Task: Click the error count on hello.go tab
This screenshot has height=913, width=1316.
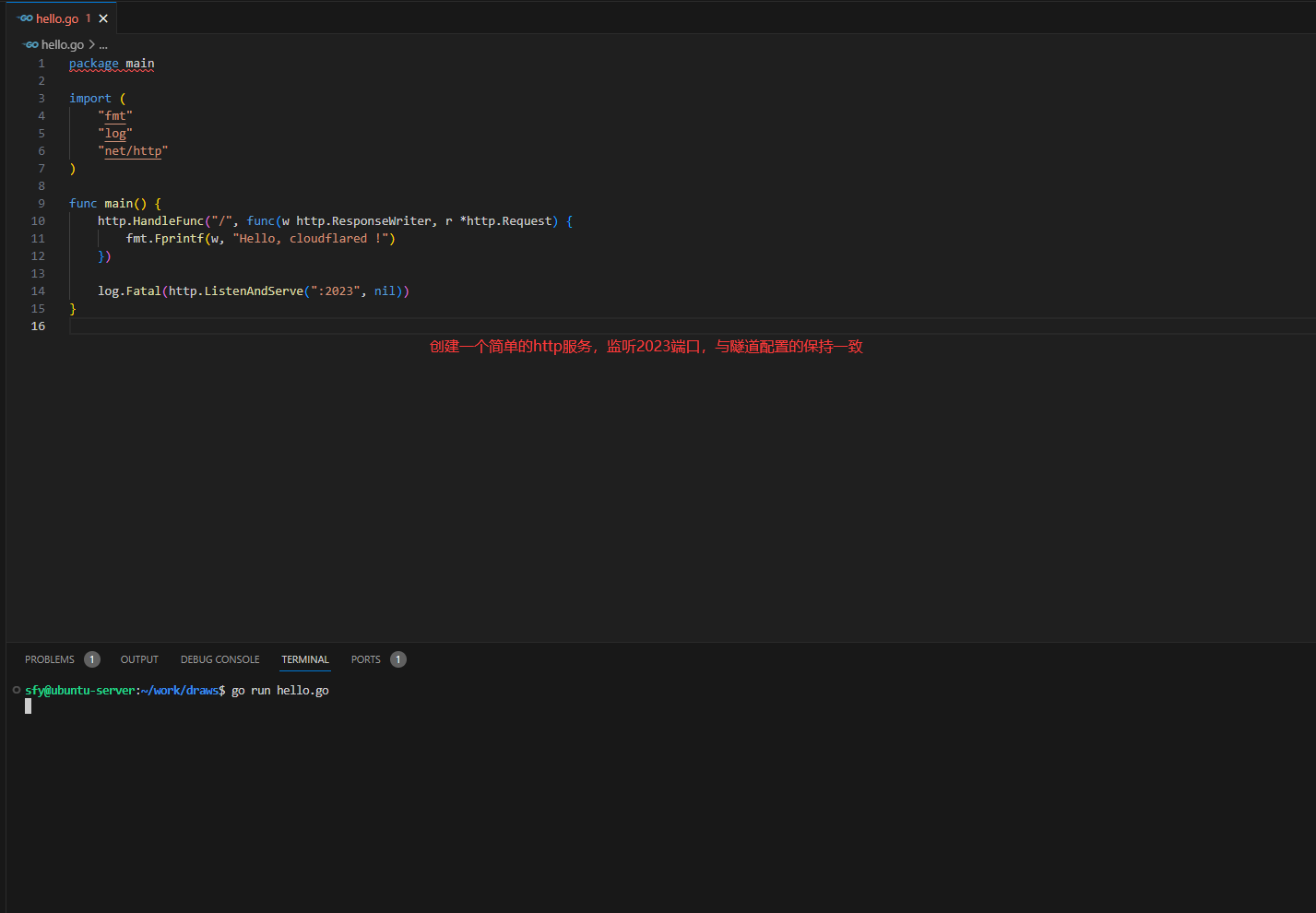Action: pos(89,18)
